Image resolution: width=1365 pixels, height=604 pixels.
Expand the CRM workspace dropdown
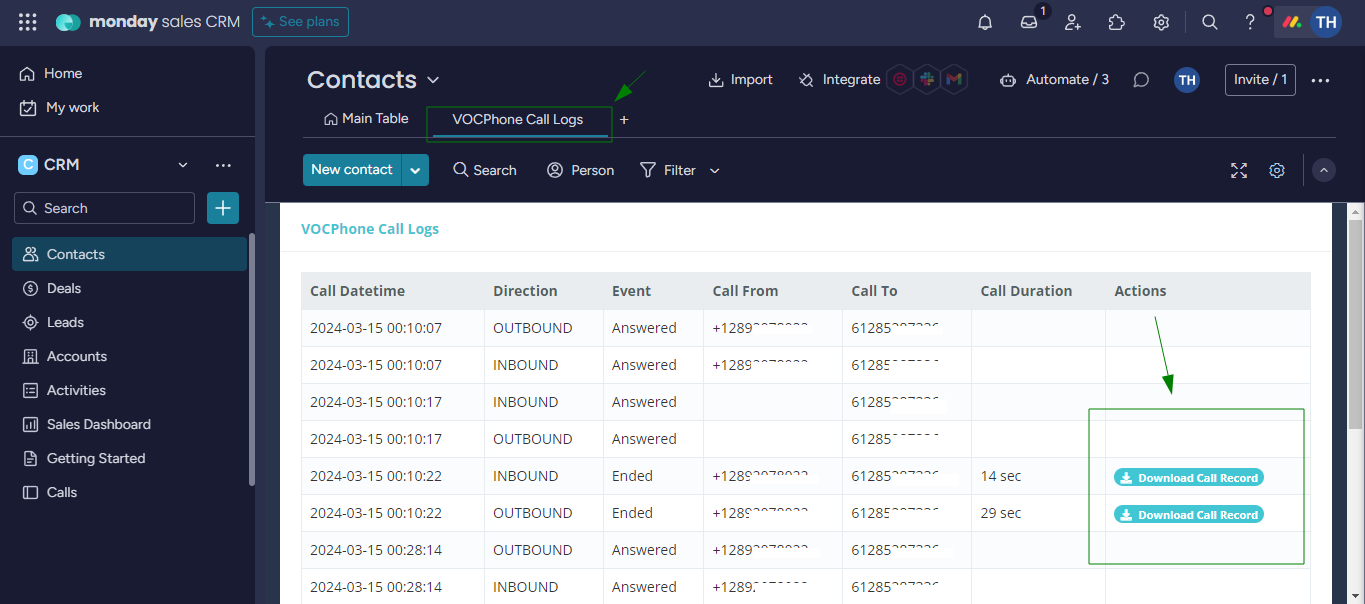coord(183,165)
